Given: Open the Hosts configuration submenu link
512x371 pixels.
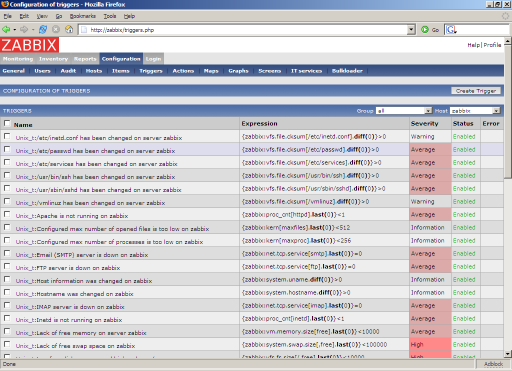Looking at the screenshot, I should click(x=94, y=71).
